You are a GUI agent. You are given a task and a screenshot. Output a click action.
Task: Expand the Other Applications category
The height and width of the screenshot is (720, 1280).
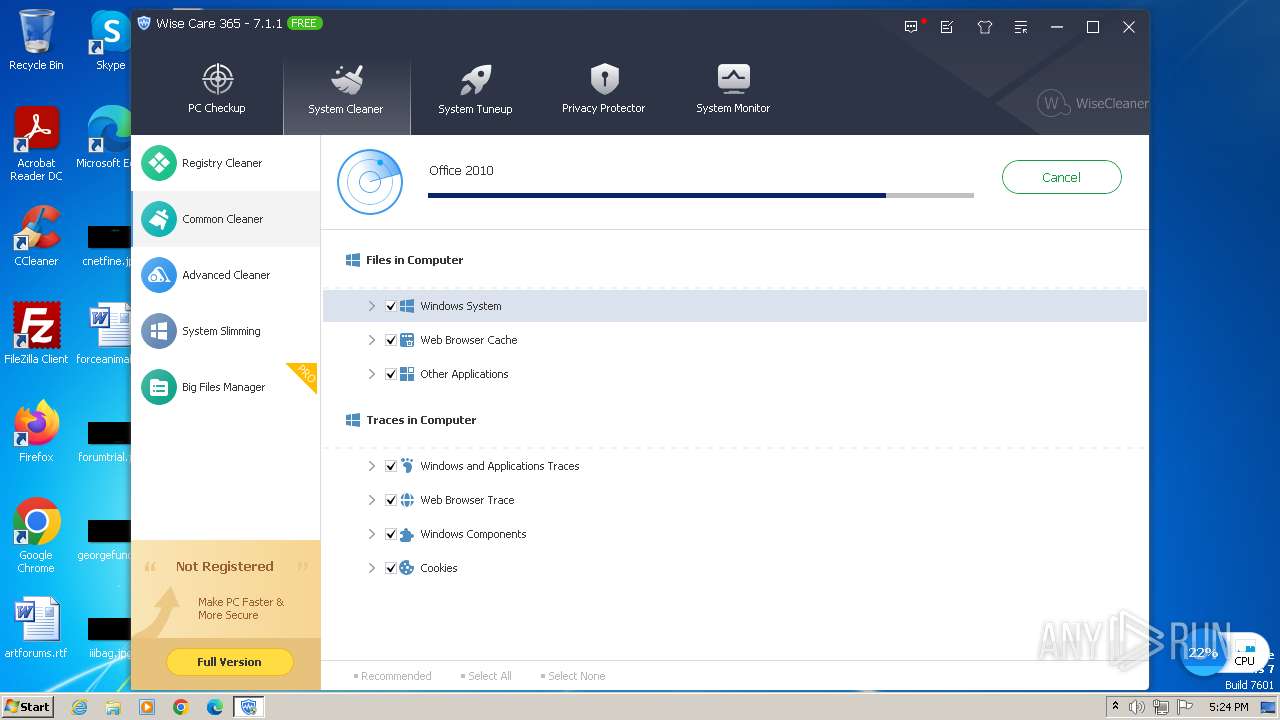371,374
